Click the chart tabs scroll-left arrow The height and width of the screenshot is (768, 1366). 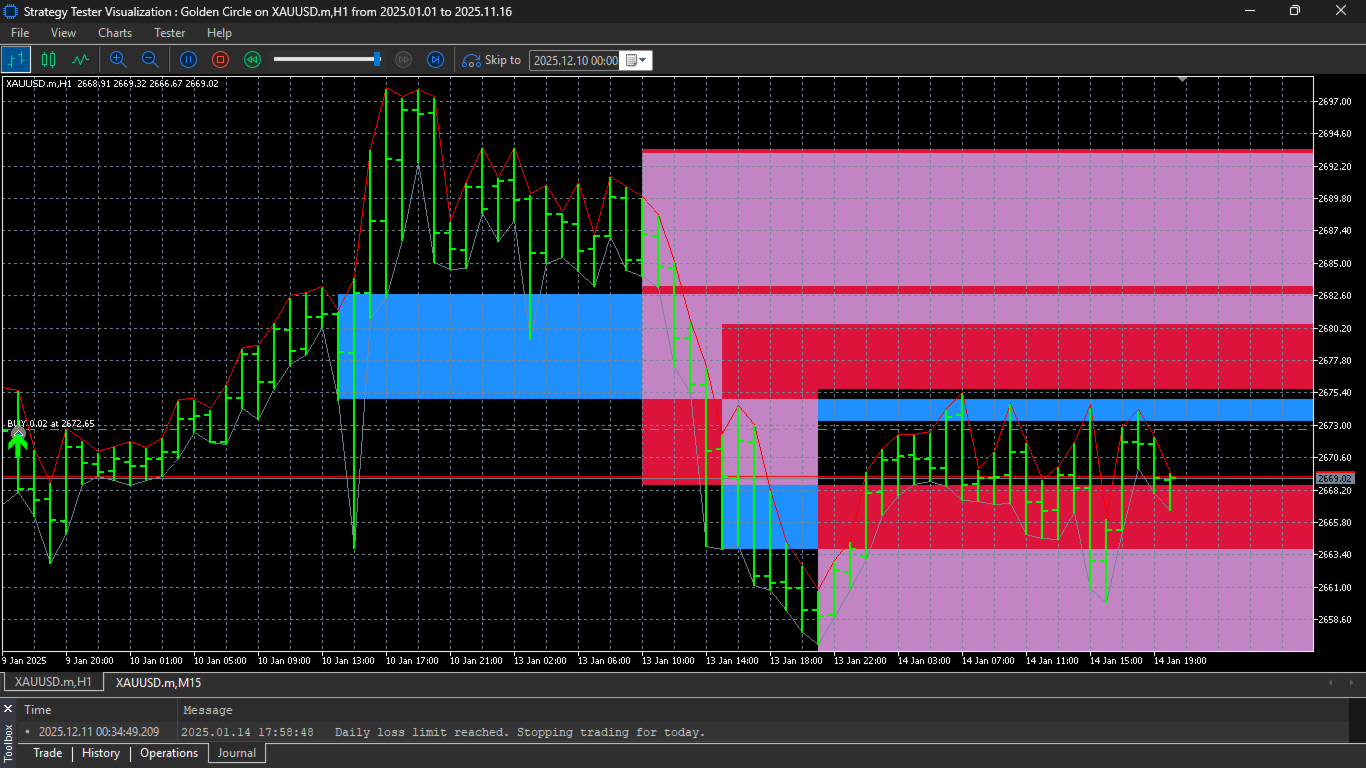1330,682
